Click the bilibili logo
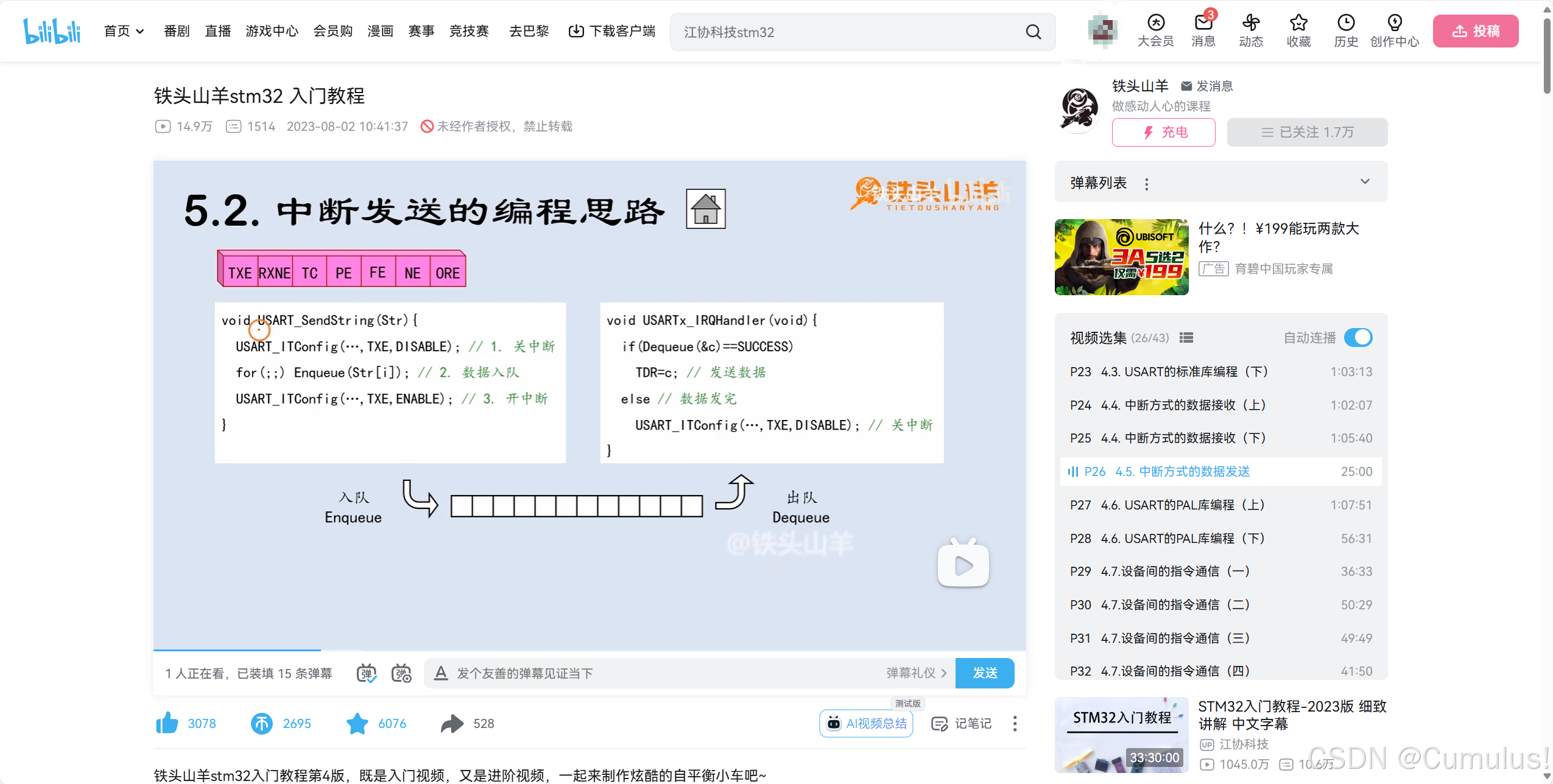1553x784 pixels. [x=52, y=31]
